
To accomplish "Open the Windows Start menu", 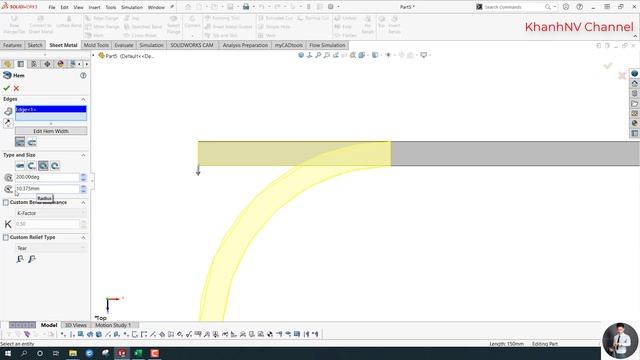I will (x=8, y=353).
